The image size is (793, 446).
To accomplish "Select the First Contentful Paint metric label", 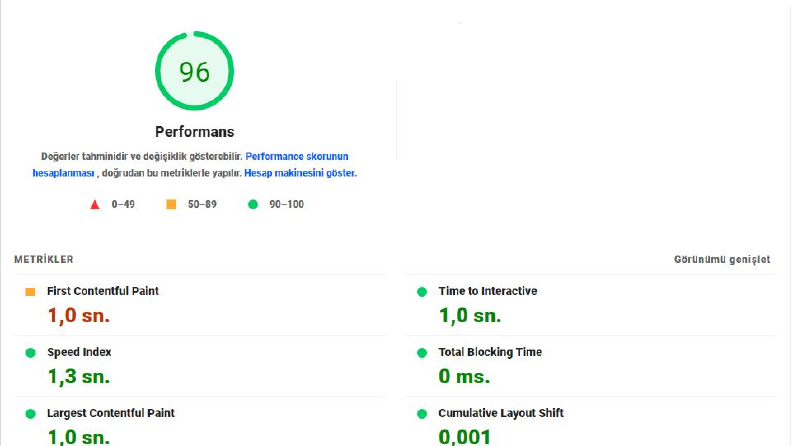I will (103, 291).
